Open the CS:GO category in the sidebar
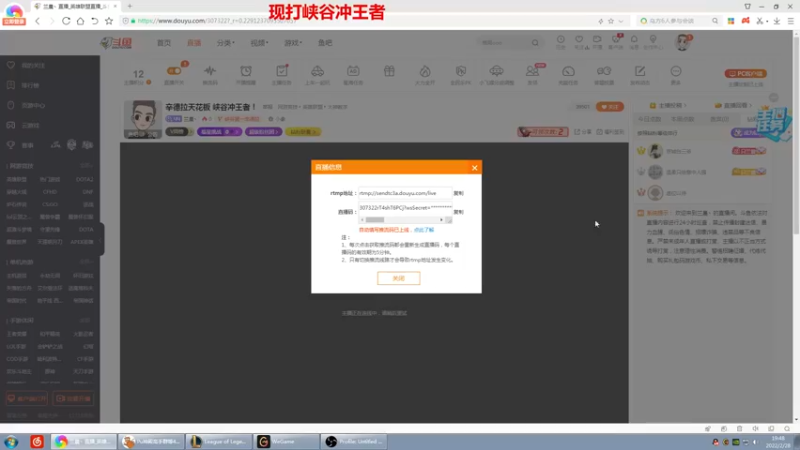This screenshot has width=800, height=450. point(50,205)
